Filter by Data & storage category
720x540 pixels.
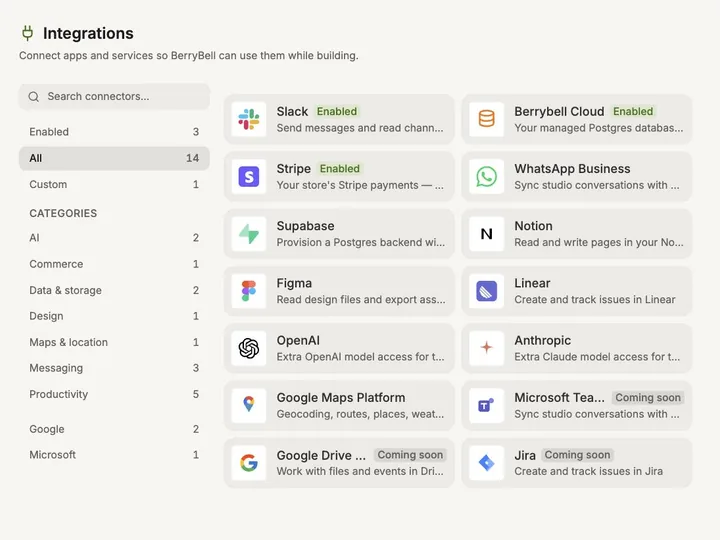(x=114, y=290)
